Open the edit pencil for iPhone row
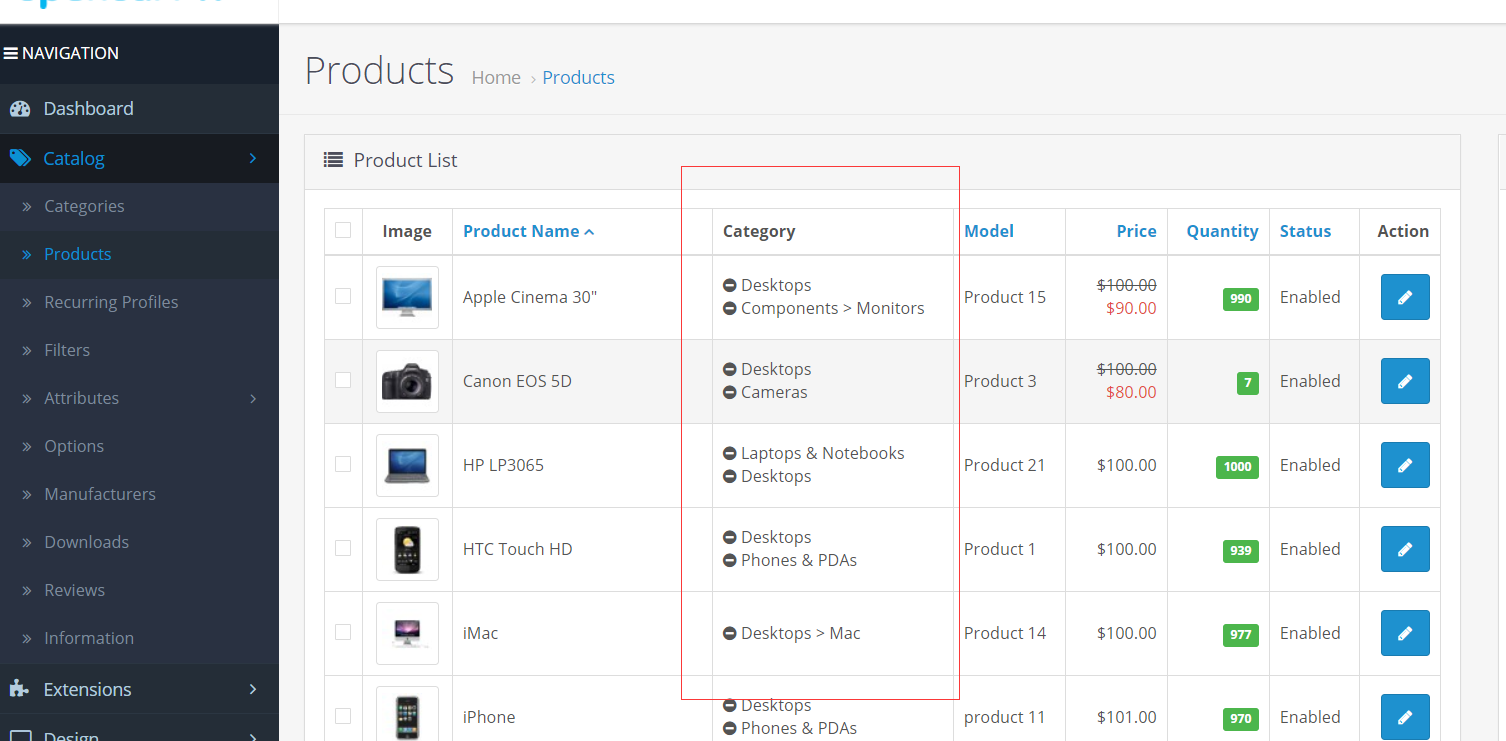 point(1404,717)
